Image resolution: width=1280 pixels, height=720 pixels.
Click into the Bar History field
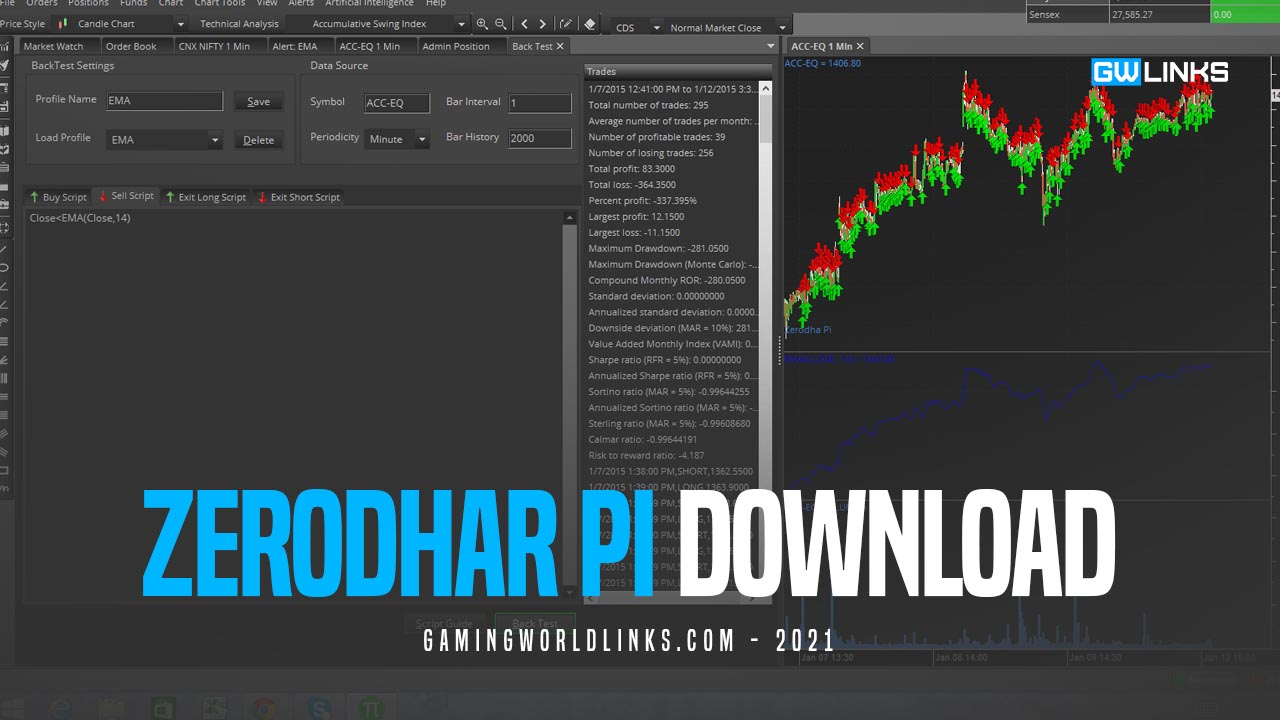539,139
